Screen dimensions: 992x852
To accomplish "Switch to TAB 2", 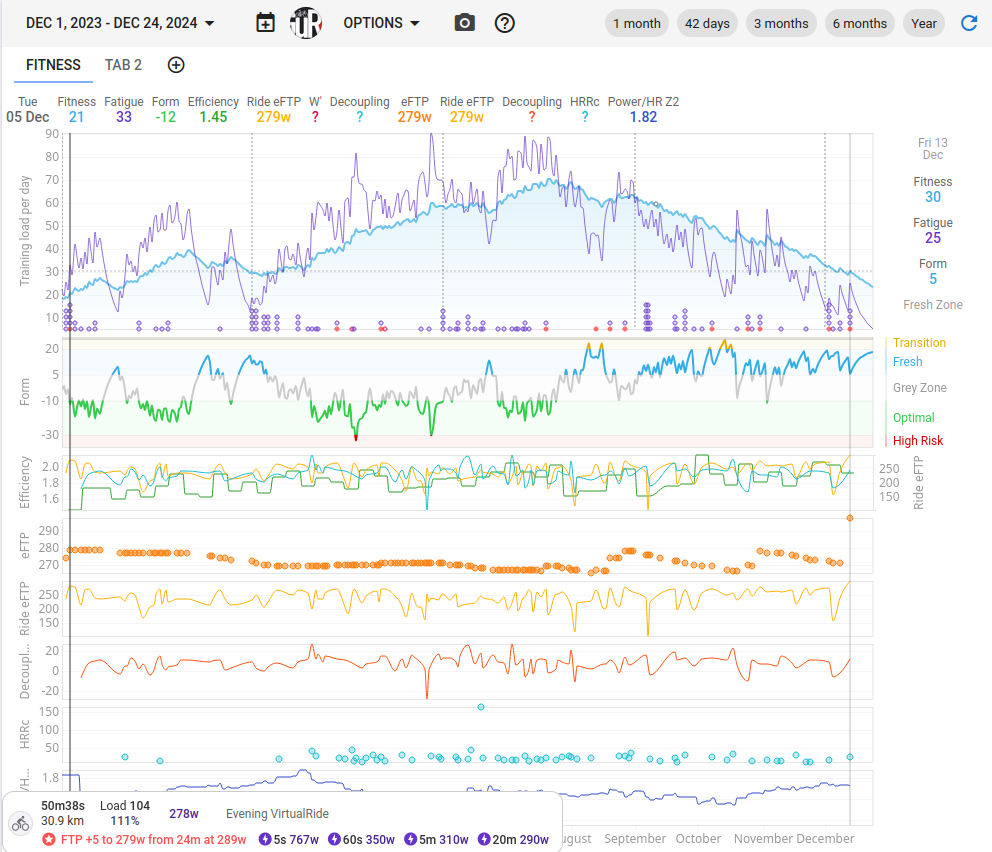I will pyautogui.click(x=123, y=65).
